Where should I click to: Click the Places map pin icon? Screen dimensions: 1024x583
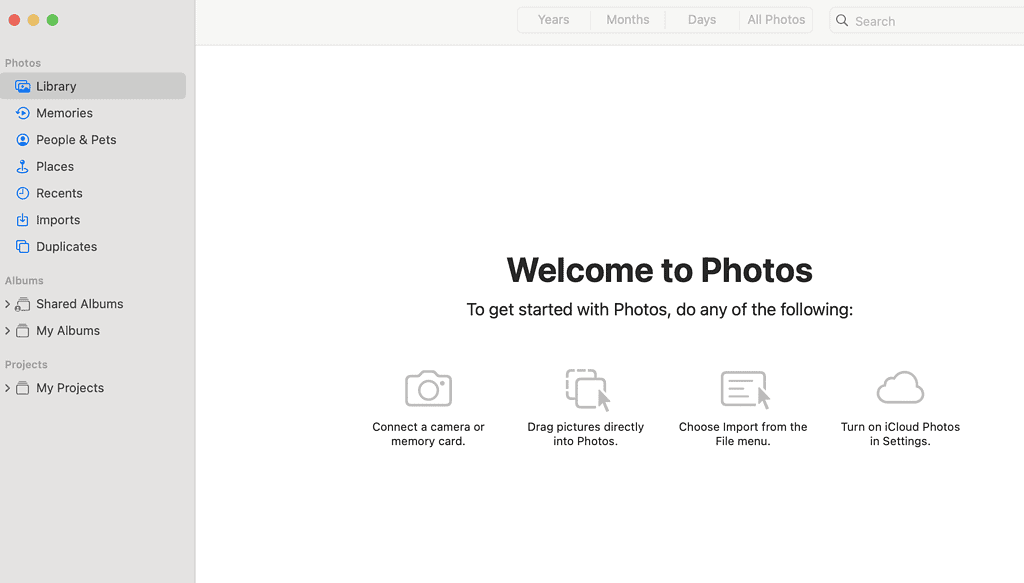pyautogui.click(x=22, y=167)
